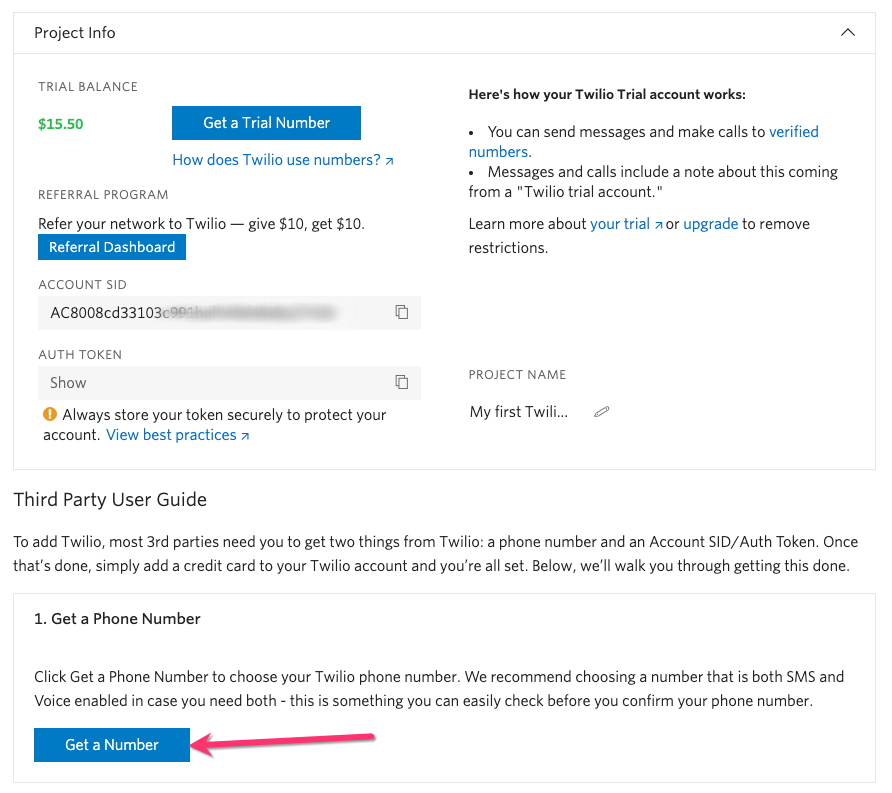The width and height of the screenshot is (892, 793).
Task: Click the $15.50 trial balance amount
Action: coord(61,124)
